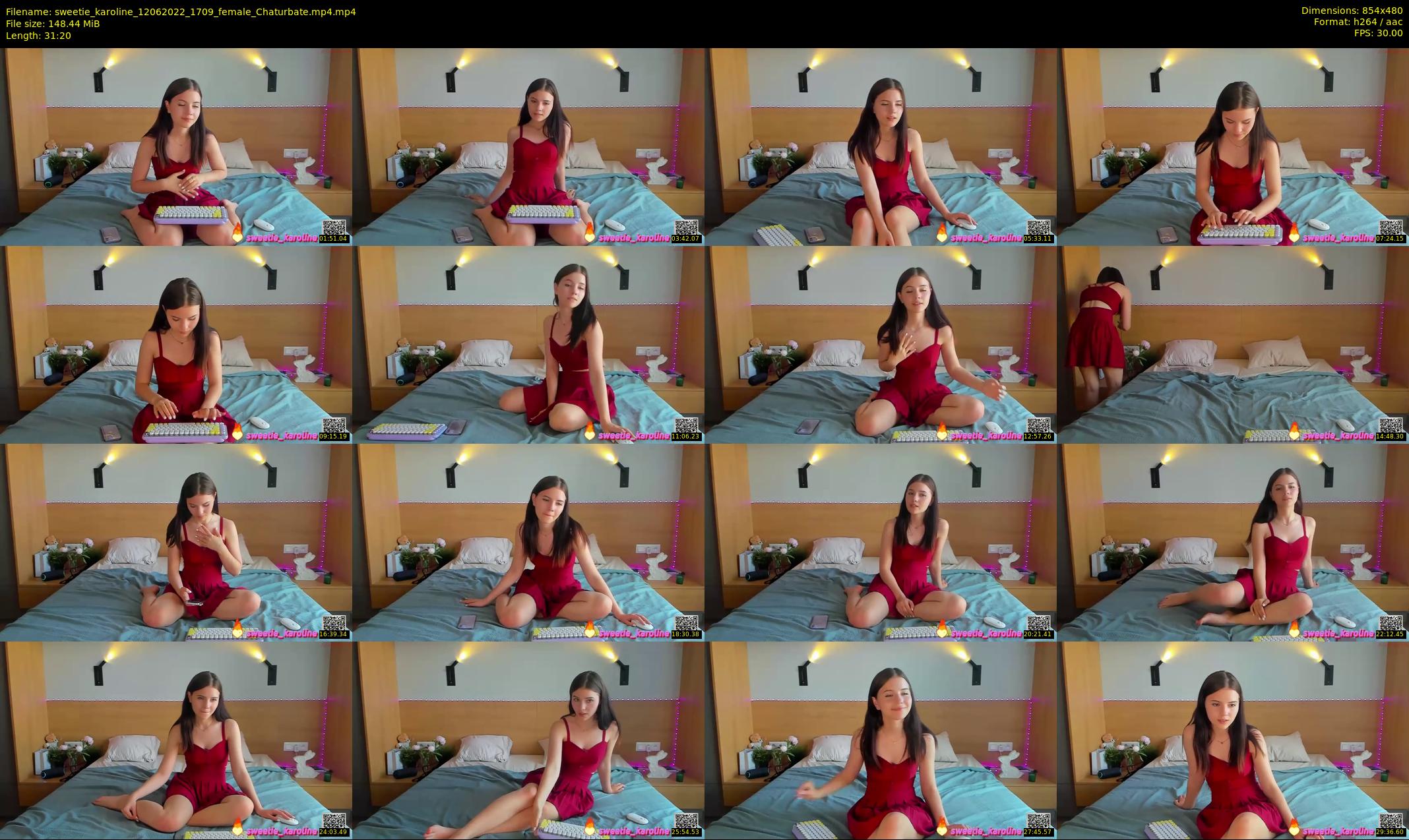Click the flame icon in the 01:51.04 thumbnail
Viewport: 1409px width, 840px height.
pos(237,232)
